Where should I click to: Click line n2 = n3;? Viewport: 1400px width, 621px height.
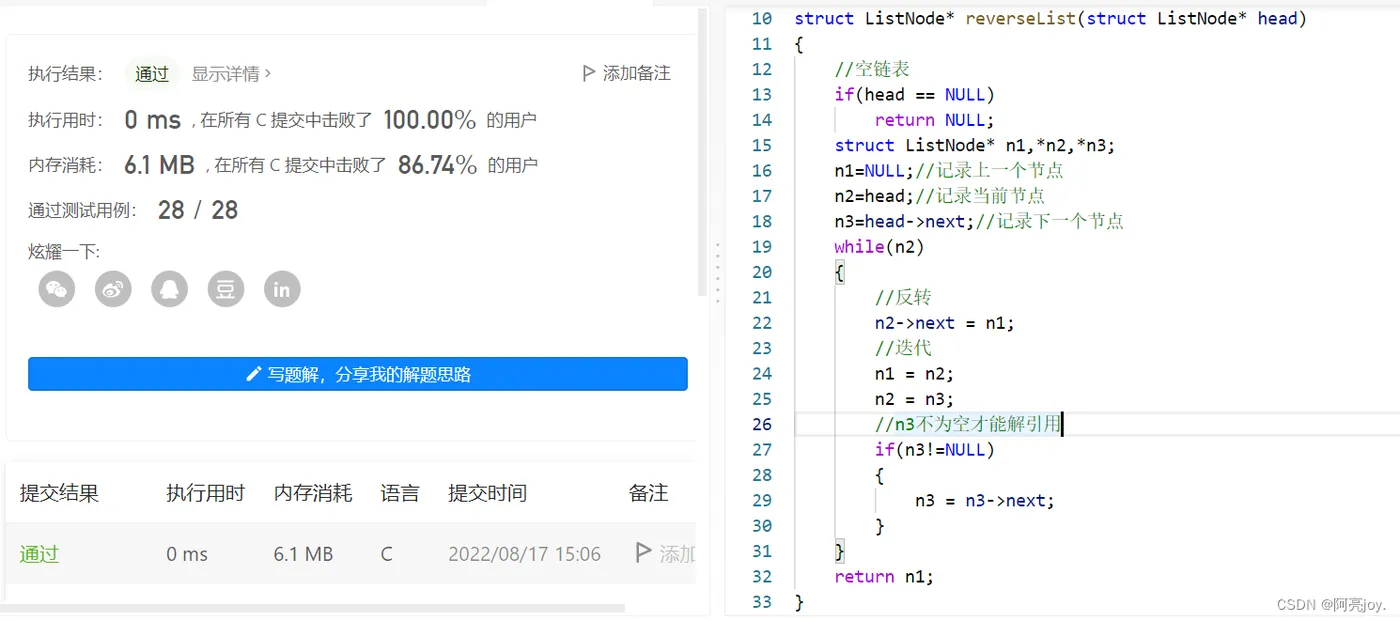915,399
